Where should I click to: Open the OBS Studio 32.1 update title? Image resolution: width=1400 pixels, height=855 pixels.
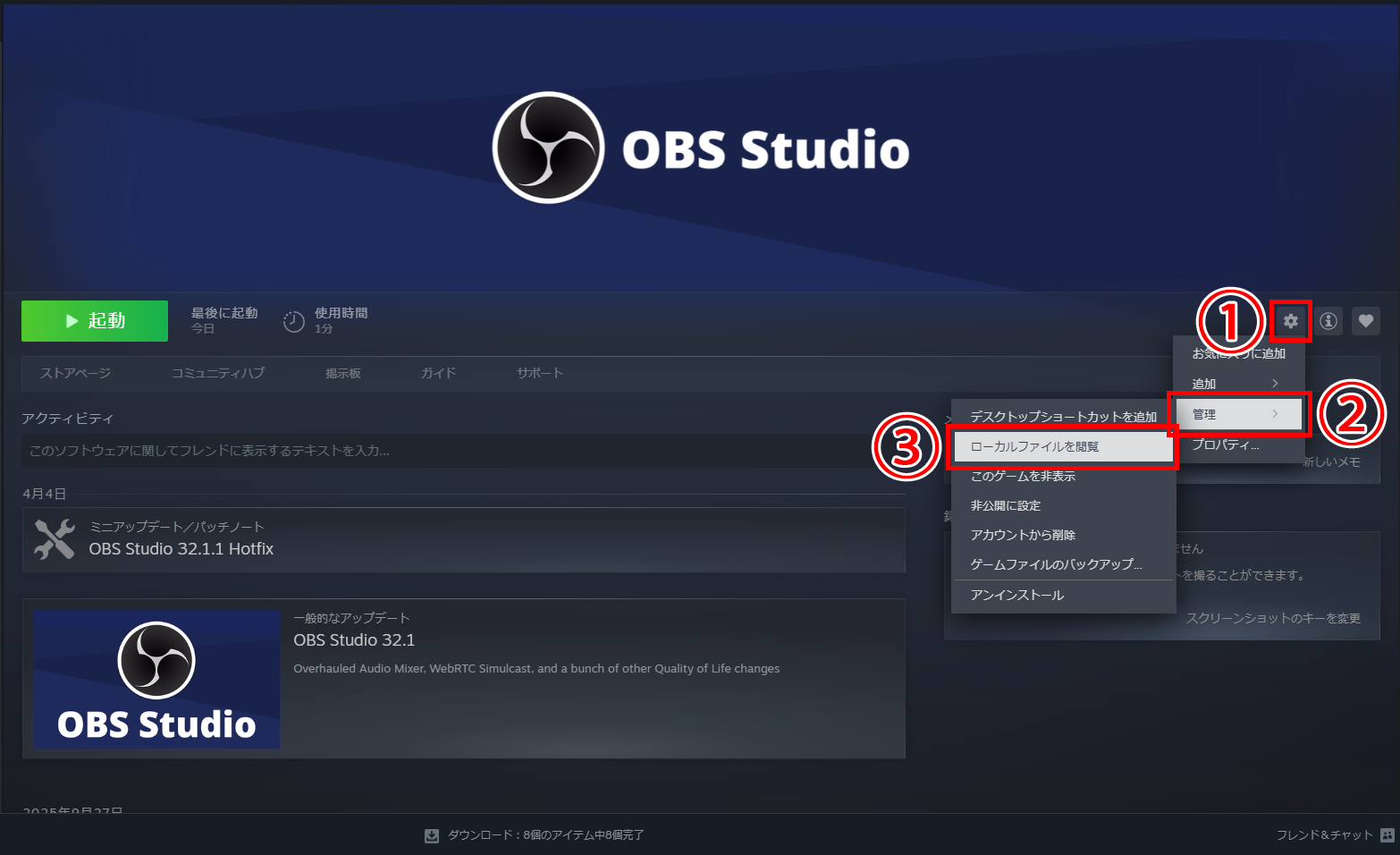354,640
